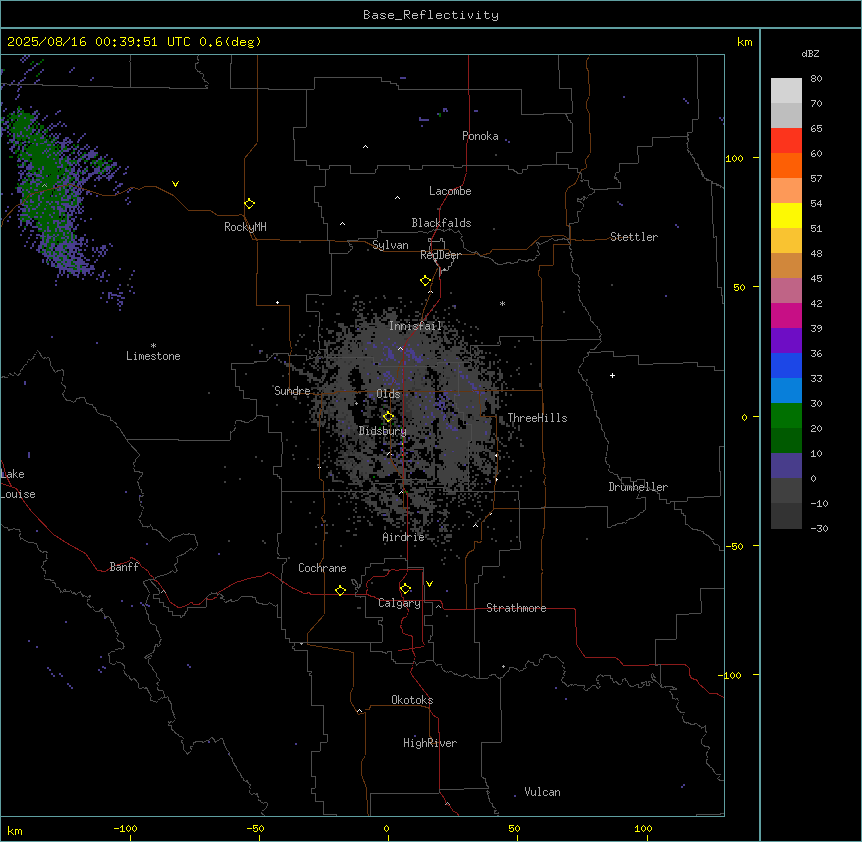Select the Innisfail label inside radar echo
This screenshot has width=862, height=842.
coord(416,326)
